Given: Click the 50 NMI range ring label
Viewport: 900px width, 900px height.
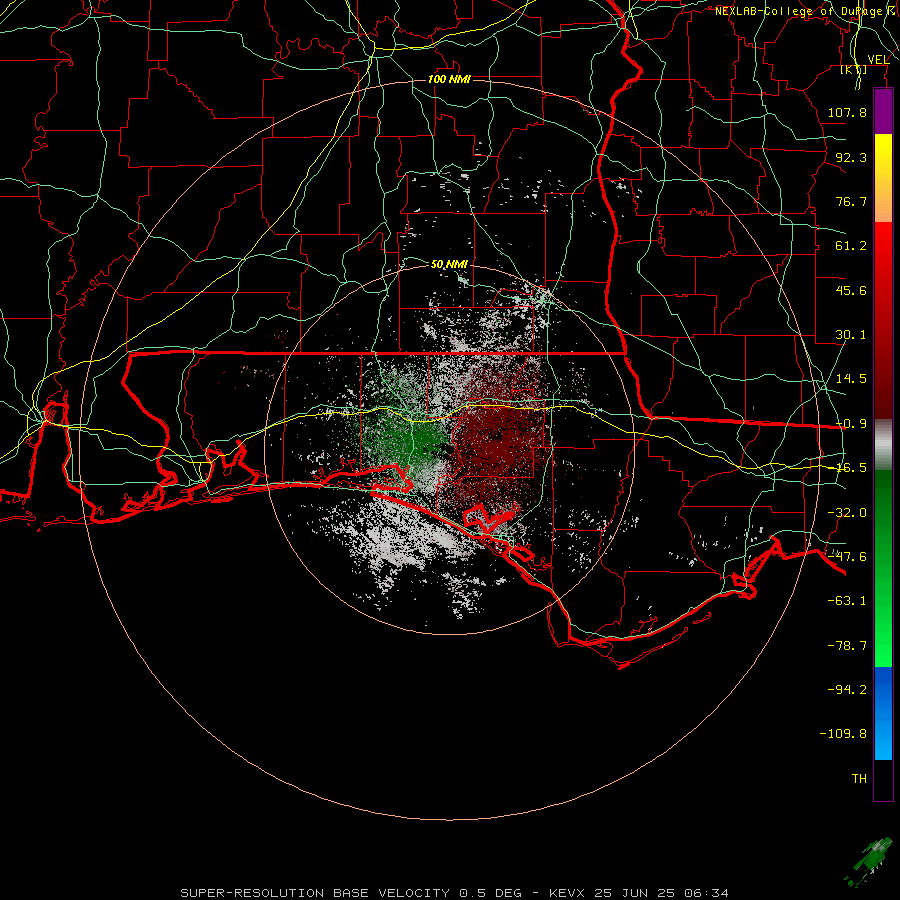Looking at the screenshot, I should pos(449,264).
